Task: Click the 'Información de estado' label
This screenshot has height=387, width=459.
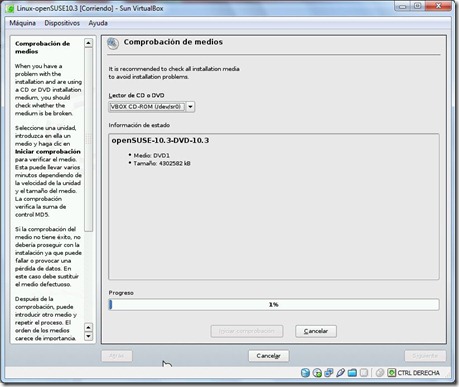Action: pos(139,125)
